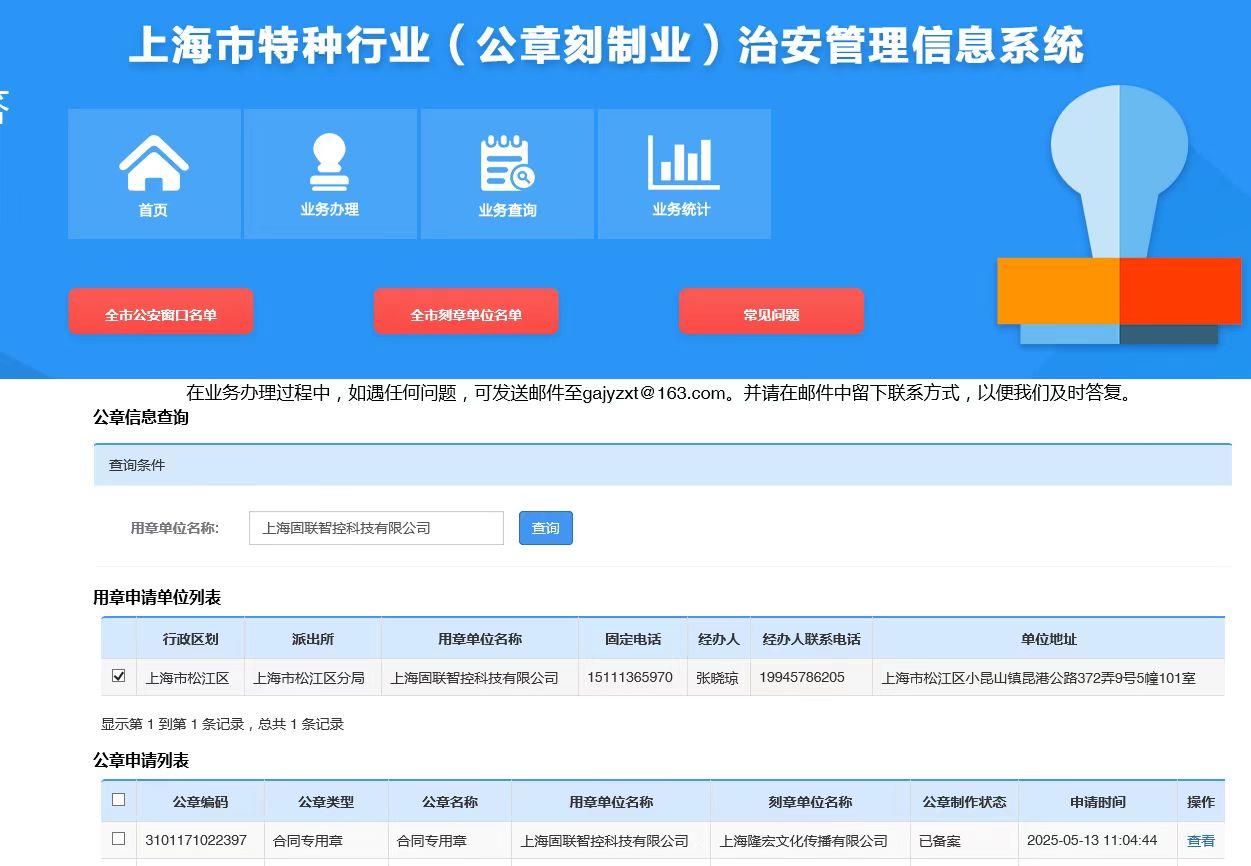The width and height of the screenshot is (1251, 866).
Task: Click the 首页 home icon
Action: coord(154,165)
